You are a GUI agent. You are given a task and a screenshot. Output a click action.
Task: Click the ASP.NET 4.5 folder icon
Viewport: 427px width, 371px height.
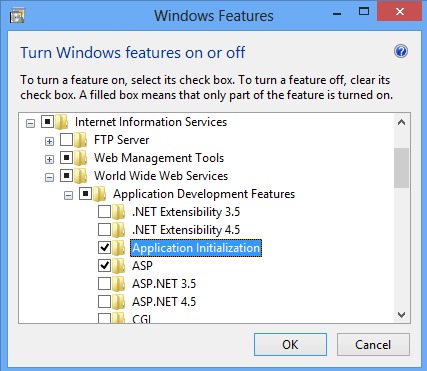[x=119, y=302]
